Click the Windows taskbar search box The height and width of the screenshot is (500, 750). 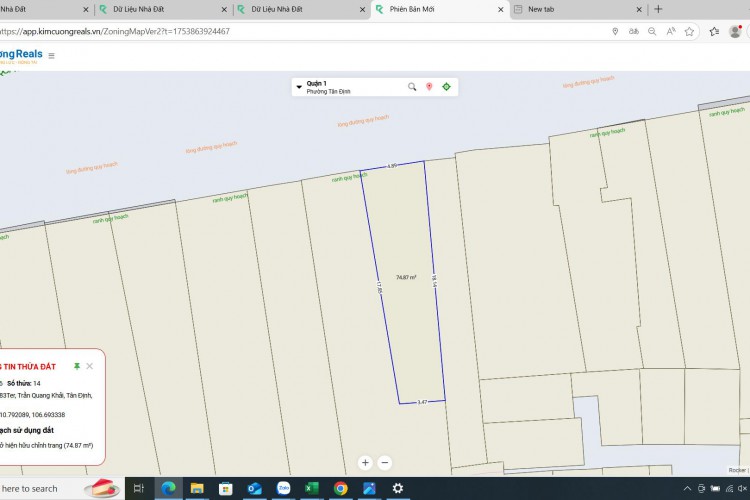click(60, 489)
